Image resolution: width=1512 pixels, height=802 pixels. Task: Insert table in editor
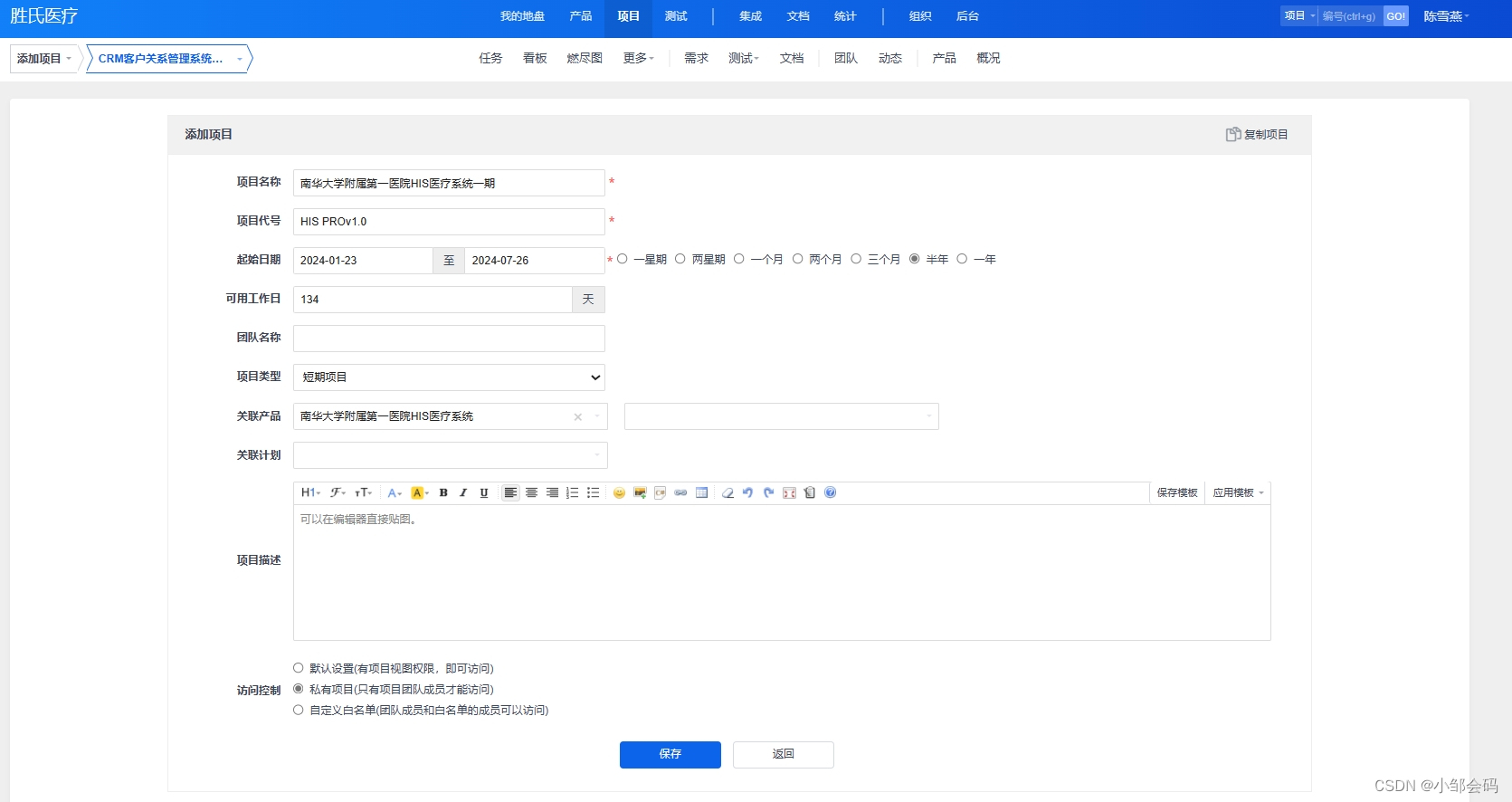pyautogui.click(x=701, y=492)
